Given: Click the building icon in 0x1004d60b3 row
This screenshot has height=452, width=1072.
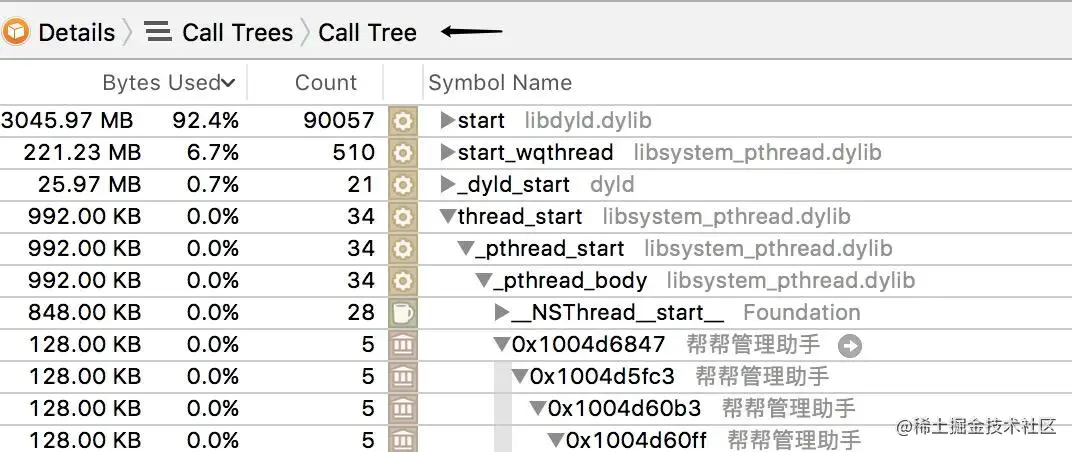Looking at the screenshot, I should pyautogui.click(x=403, y=408).
